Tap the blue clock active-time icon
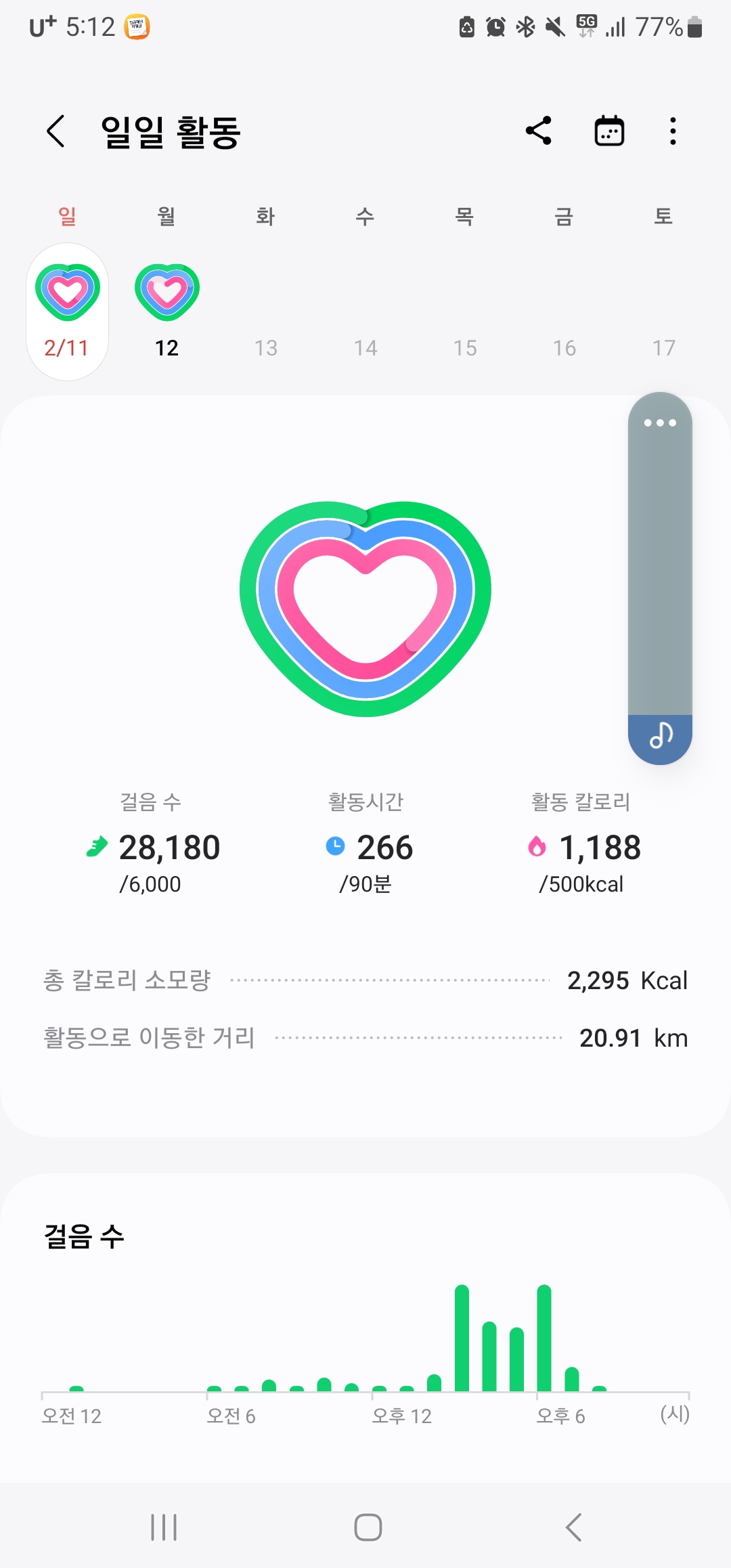 pos(335,846)
